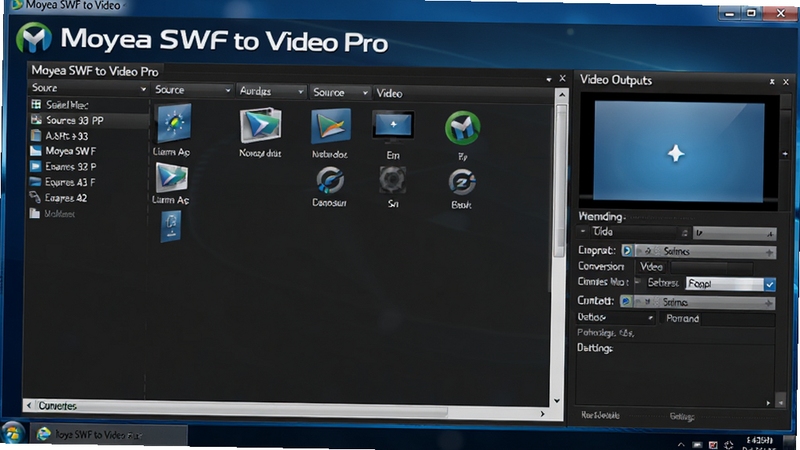Open the green Fy logo icon
This screenshot has height=450, width=800.
[462, 128]
